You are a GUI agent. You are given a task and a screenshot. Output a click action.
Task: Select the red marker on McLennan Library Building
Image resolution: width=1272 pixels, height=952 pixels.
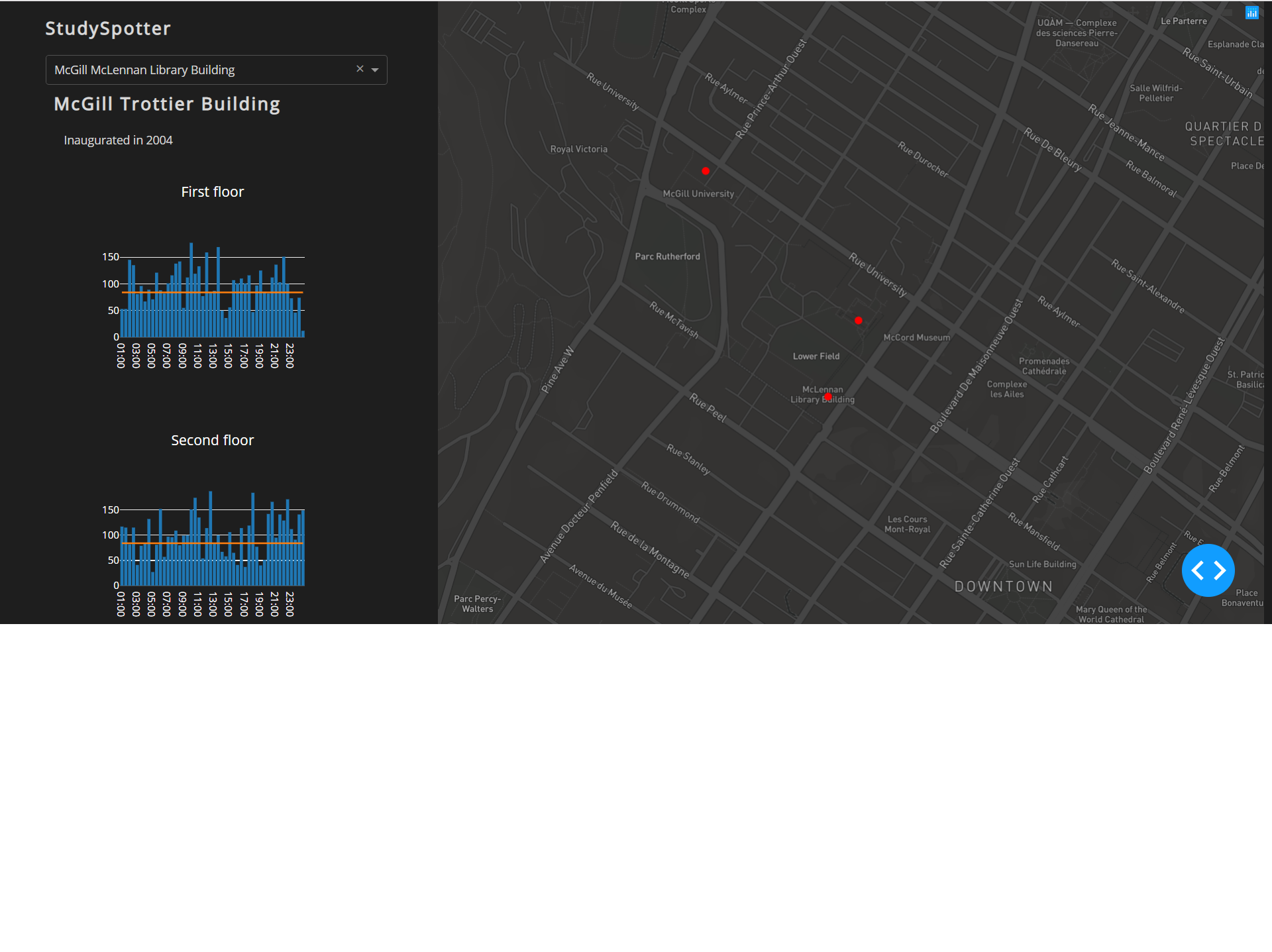[x=827, y=397]
